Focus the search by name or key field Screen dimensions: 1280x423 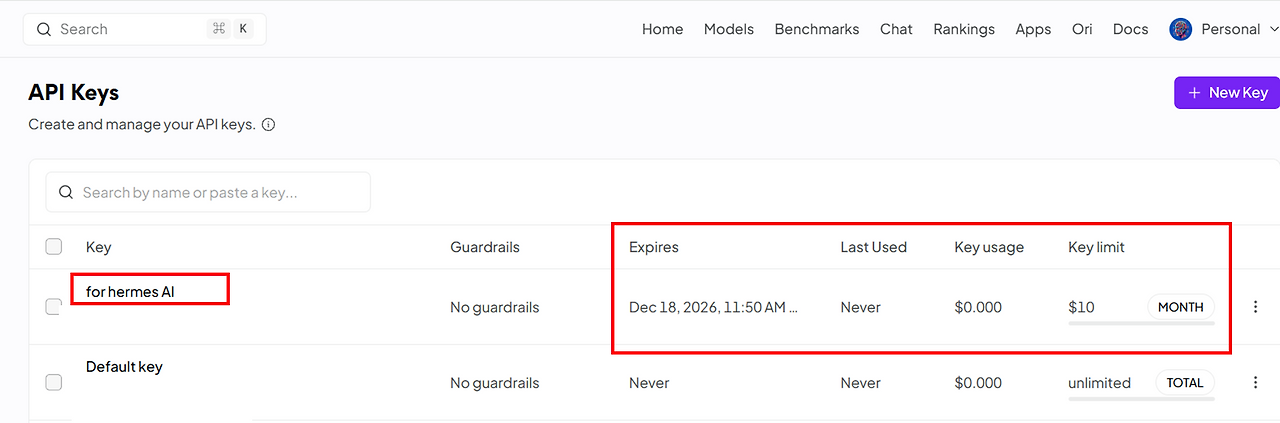[208, 192]
